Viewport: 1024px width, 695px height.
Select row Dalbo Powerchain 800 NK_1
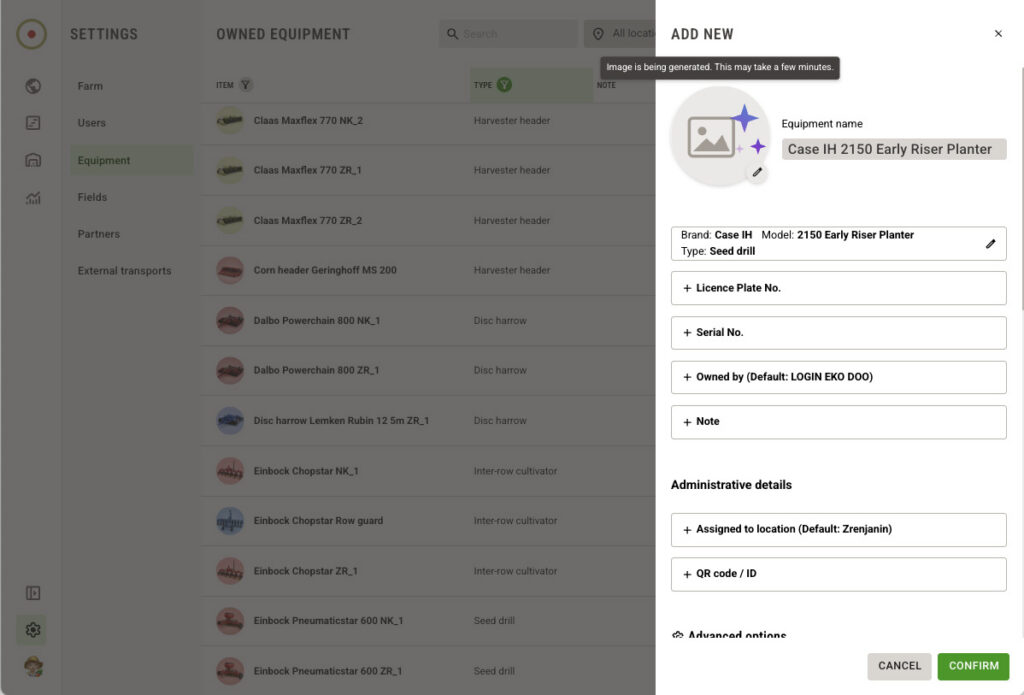coord(428,321)
